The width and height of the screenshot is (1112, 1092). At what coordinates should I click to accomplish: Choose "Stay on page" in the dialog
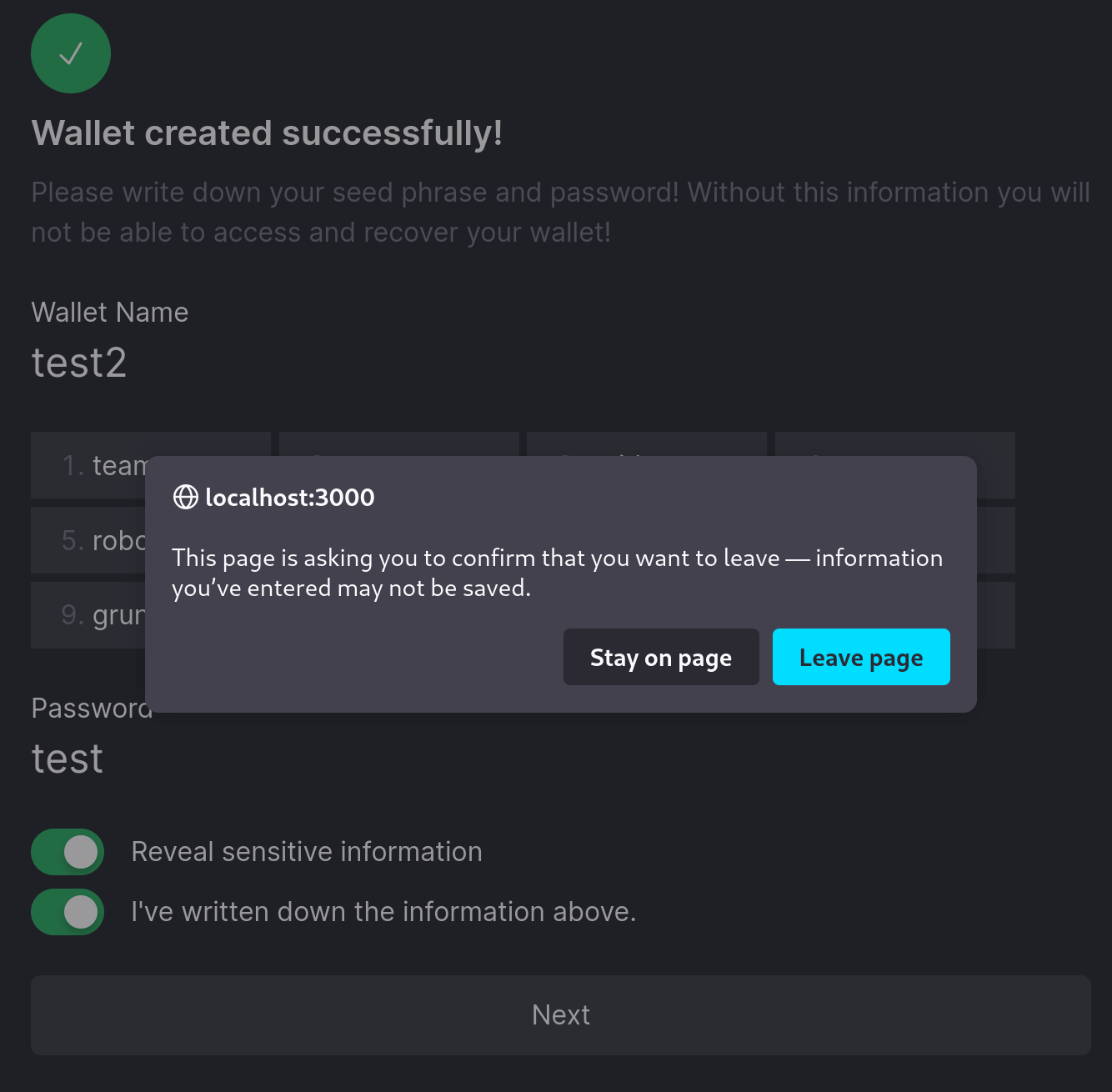pyautogui.click(x=661, y=657)
